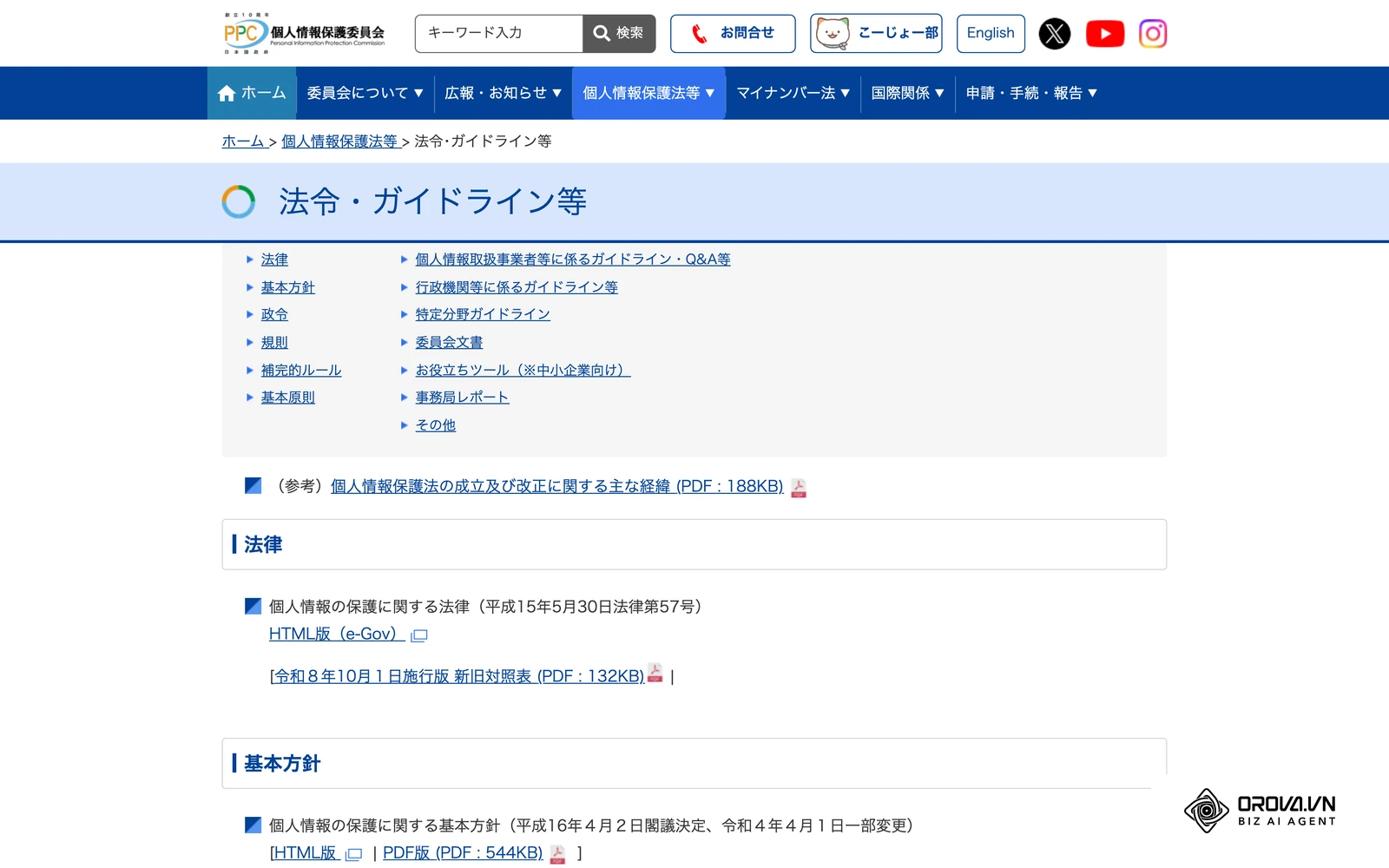Viewport: 1389px width, 868px height.
Task: Click external-window icon after e-Gov link
Action: (419, 635)
